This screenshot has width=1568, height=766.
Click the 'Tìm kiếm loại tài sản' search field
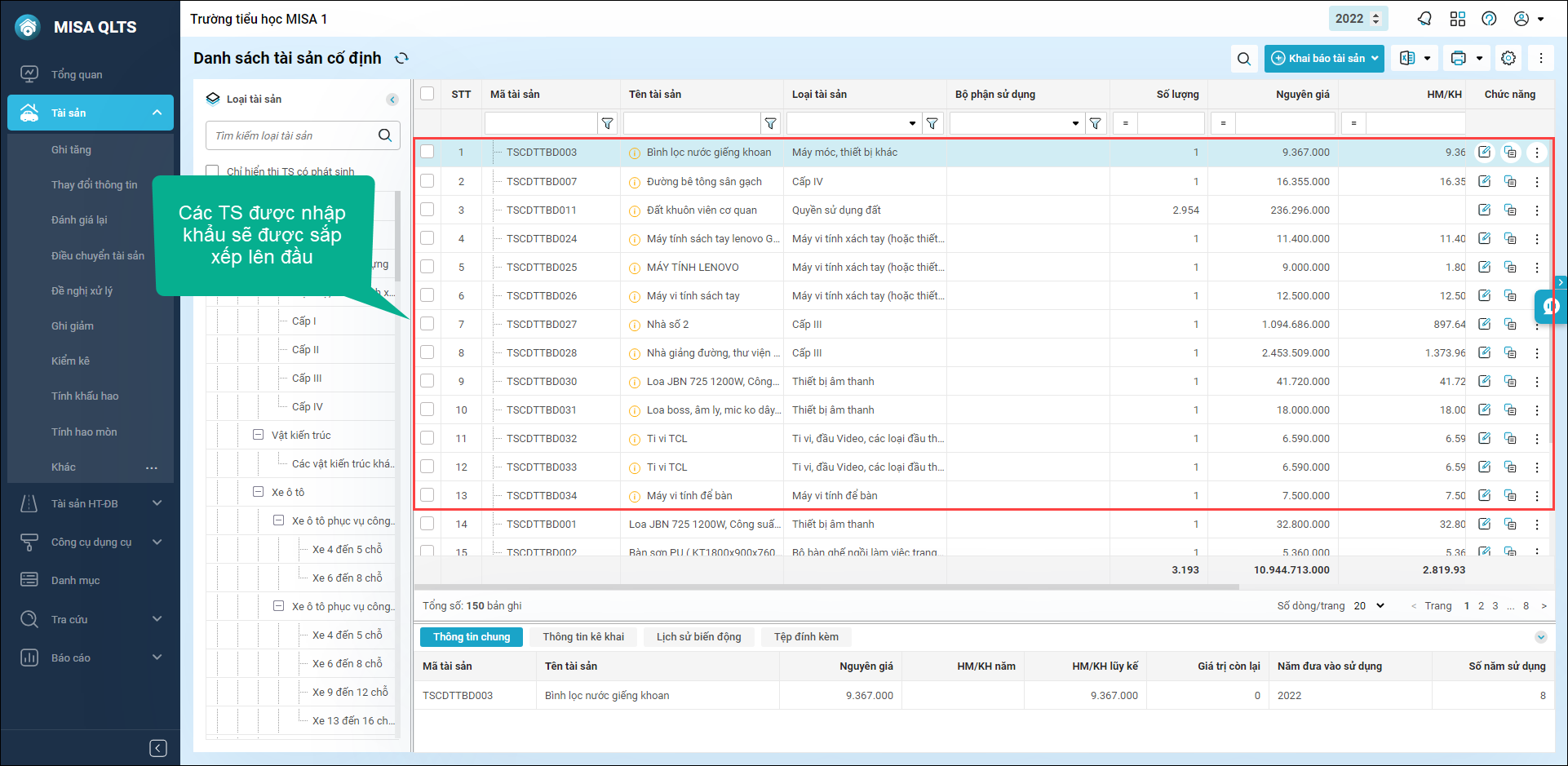tap(290, 135)
